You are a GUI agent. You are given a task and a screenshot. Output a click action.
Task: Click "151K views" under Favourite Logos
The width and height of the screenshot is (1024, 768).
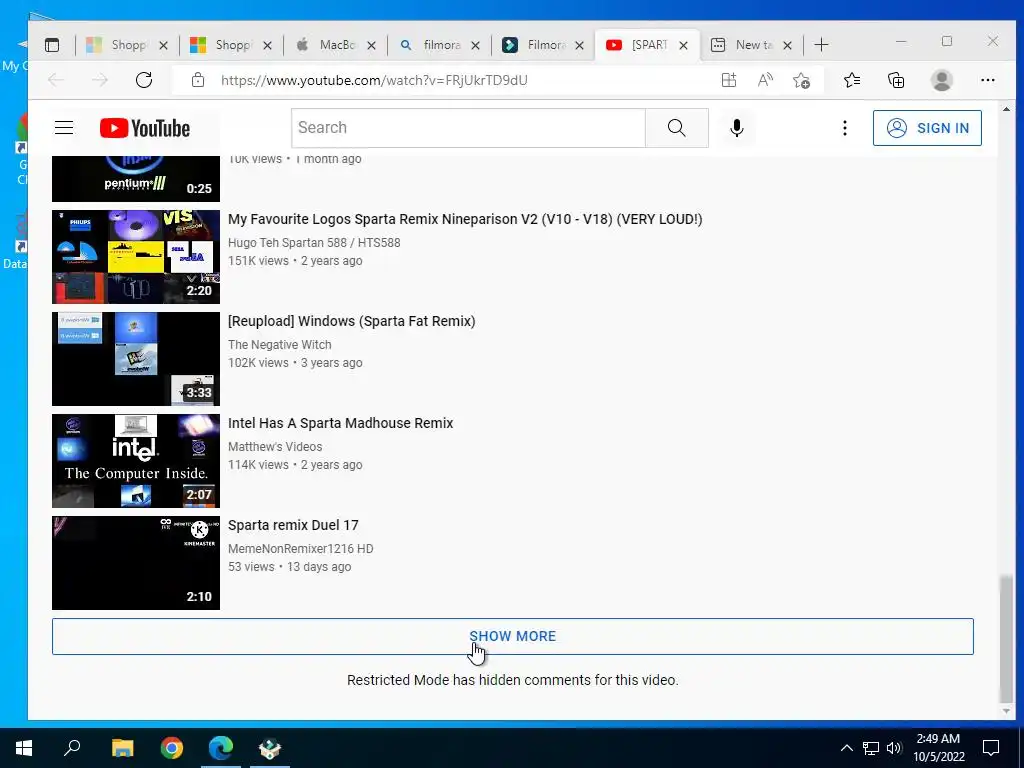pyautogui.click(x=258, y=261)
